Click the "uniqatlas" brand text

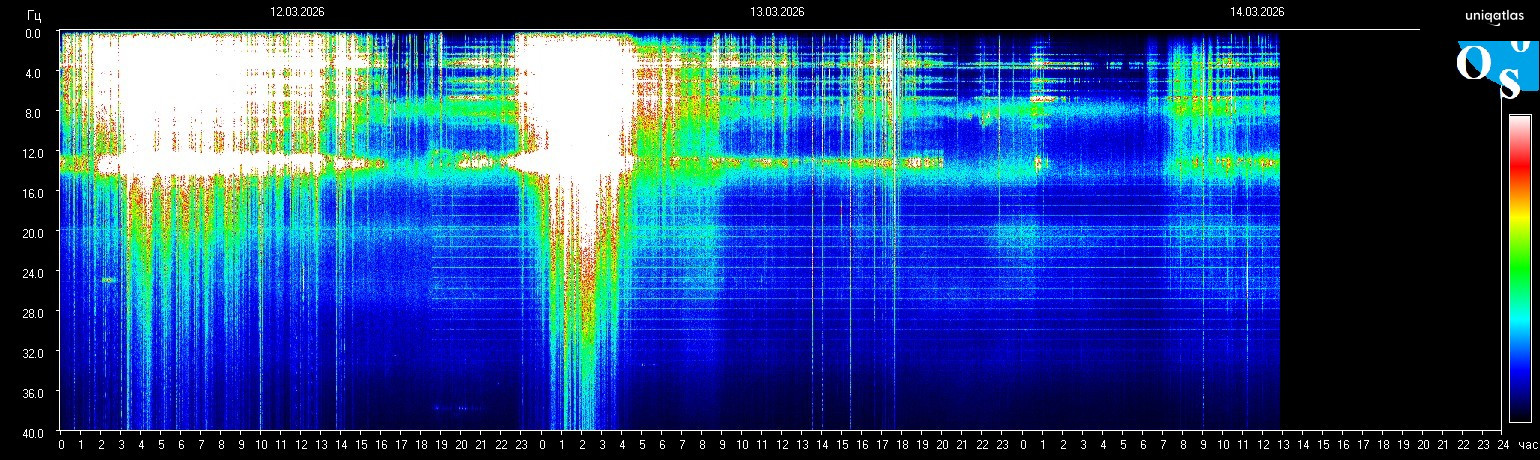(1494, 15)
